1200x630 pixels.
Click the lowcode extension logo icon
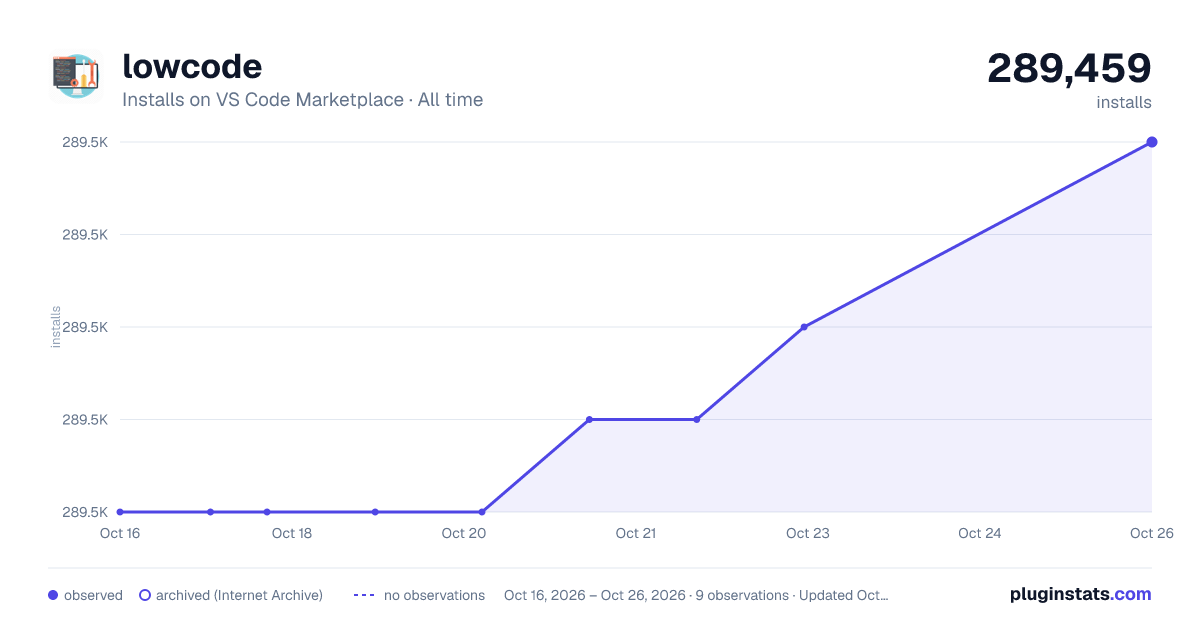[76, 76]
